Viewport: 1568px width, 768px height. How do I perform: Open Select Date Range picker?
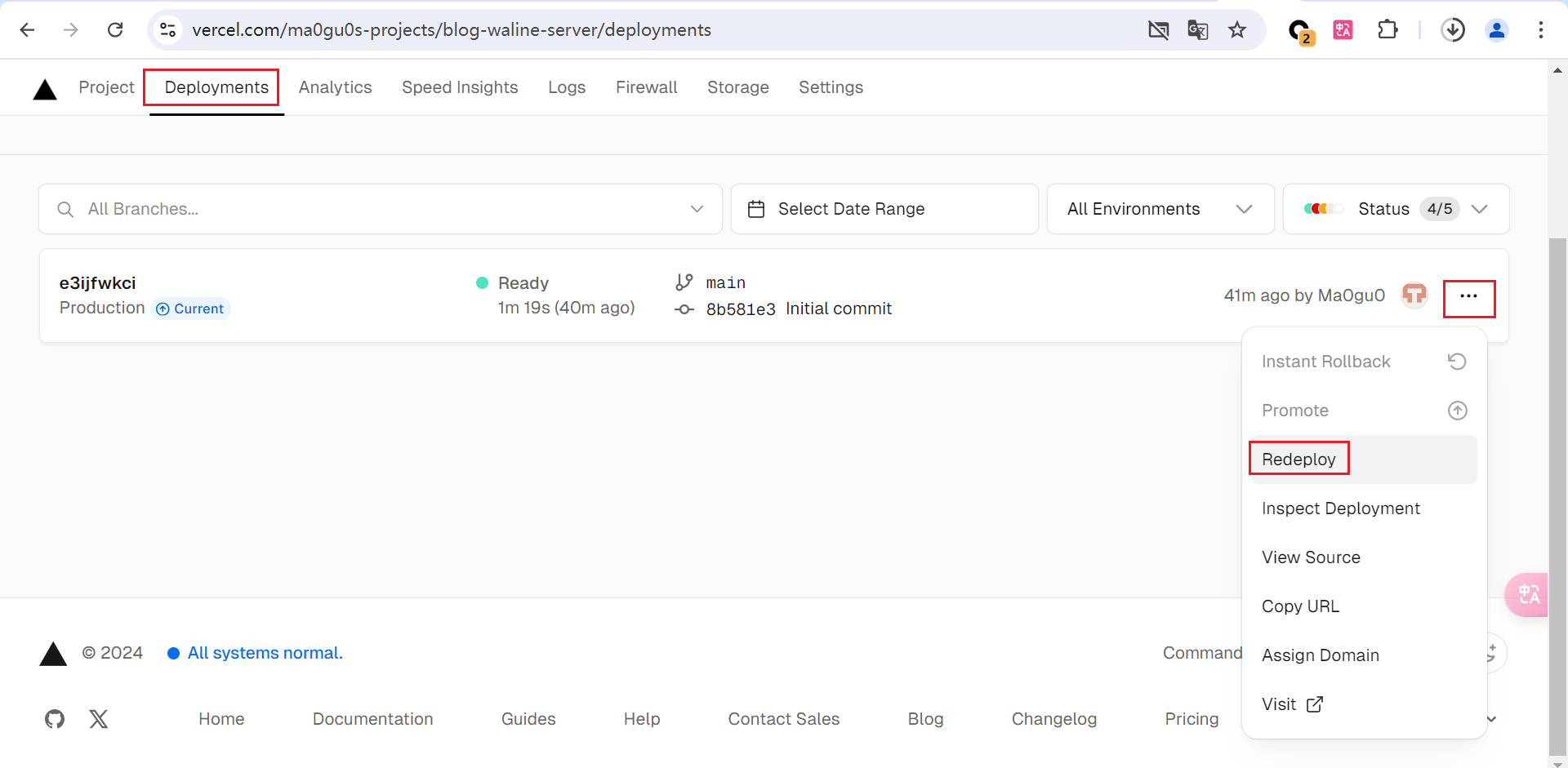(x=884, y=209)
